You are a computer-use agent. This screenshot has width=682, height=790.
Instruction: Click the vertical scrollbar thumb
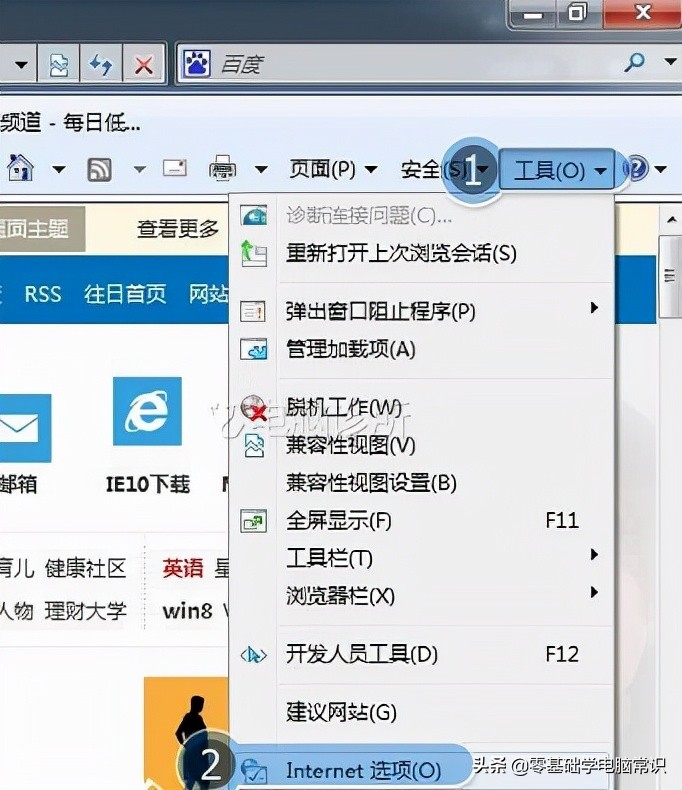(671, 276)
